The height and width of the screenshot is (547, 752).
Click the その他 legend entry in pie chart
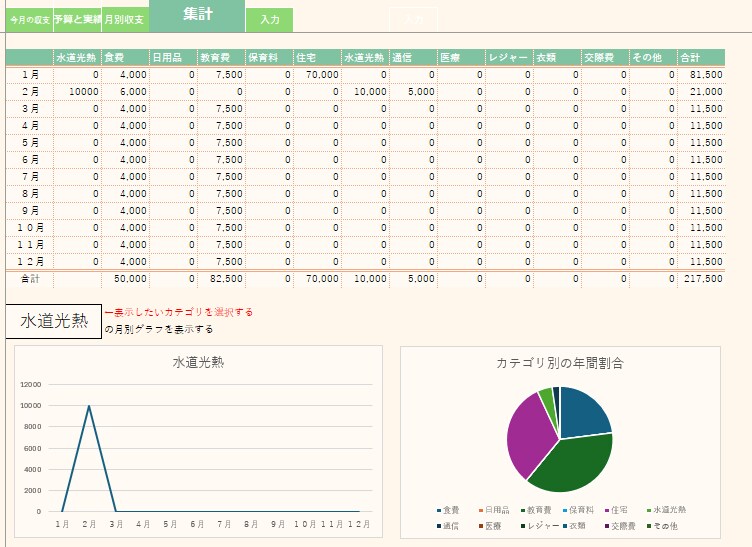[662, 526]
